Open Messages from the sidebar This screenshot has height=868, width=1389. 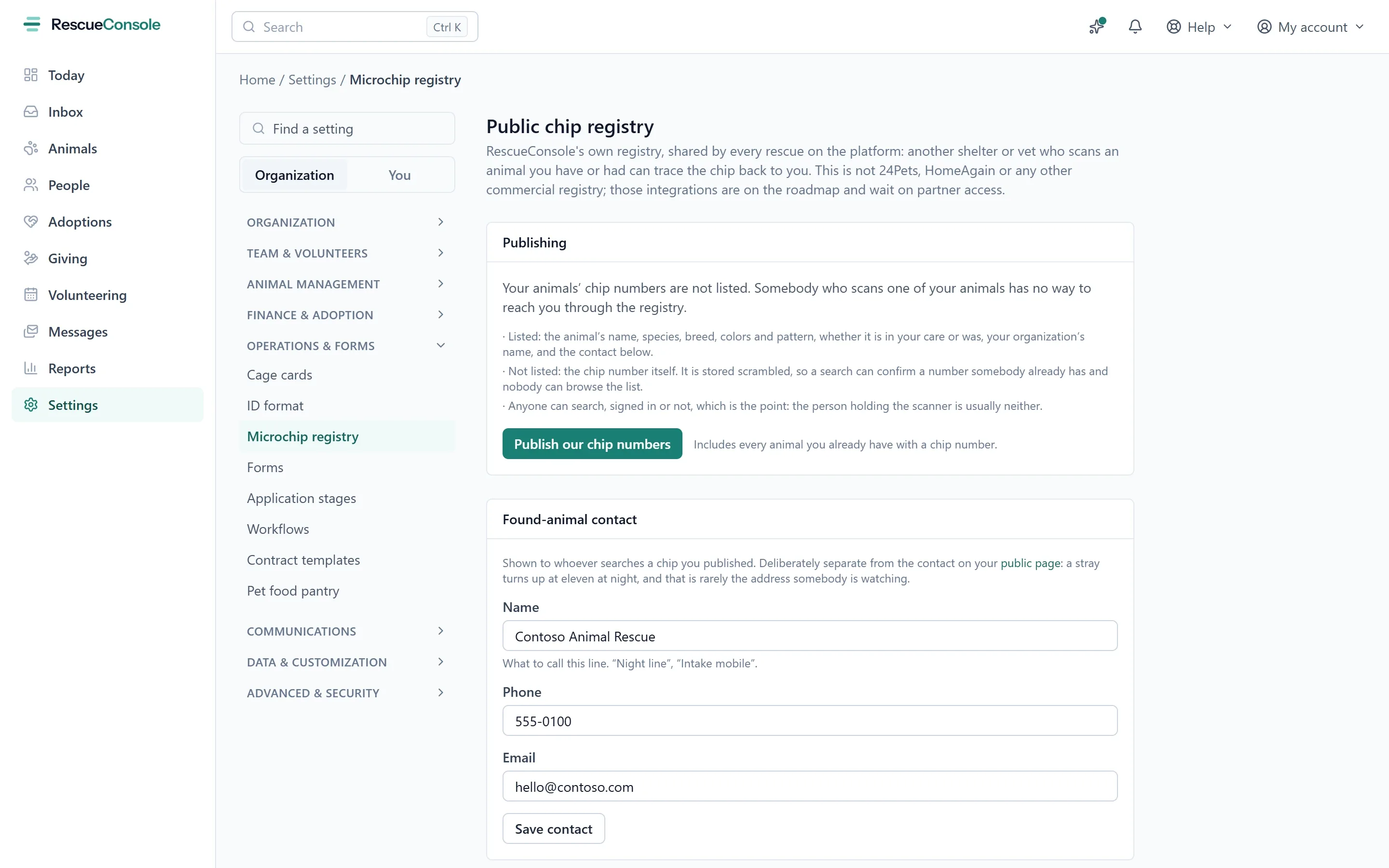[x=108, y=332]
